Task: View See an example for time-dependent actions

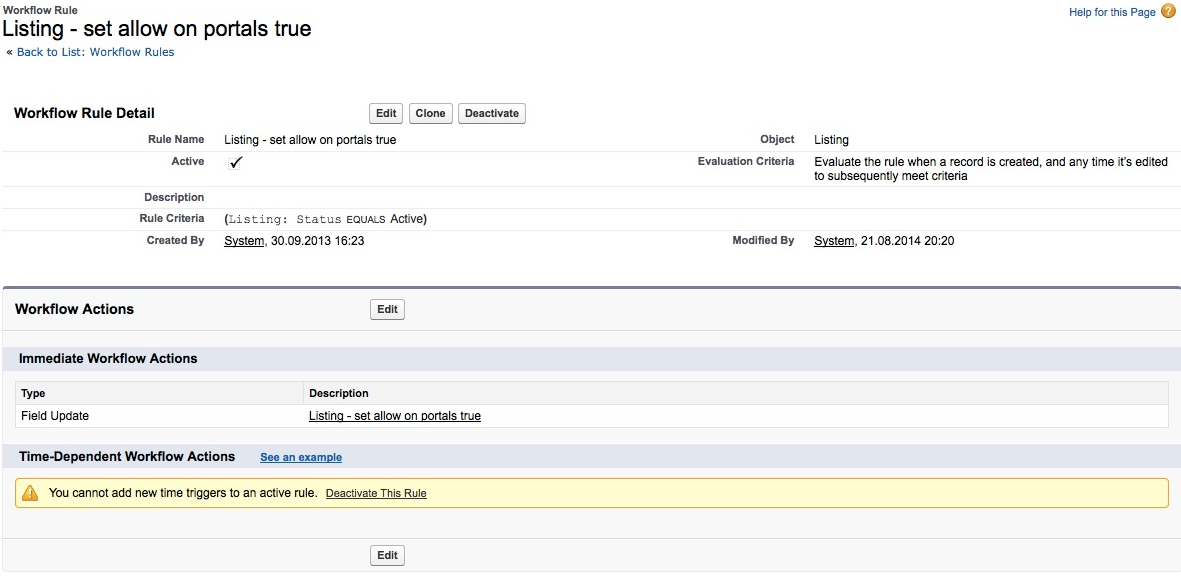Action: 300,457
